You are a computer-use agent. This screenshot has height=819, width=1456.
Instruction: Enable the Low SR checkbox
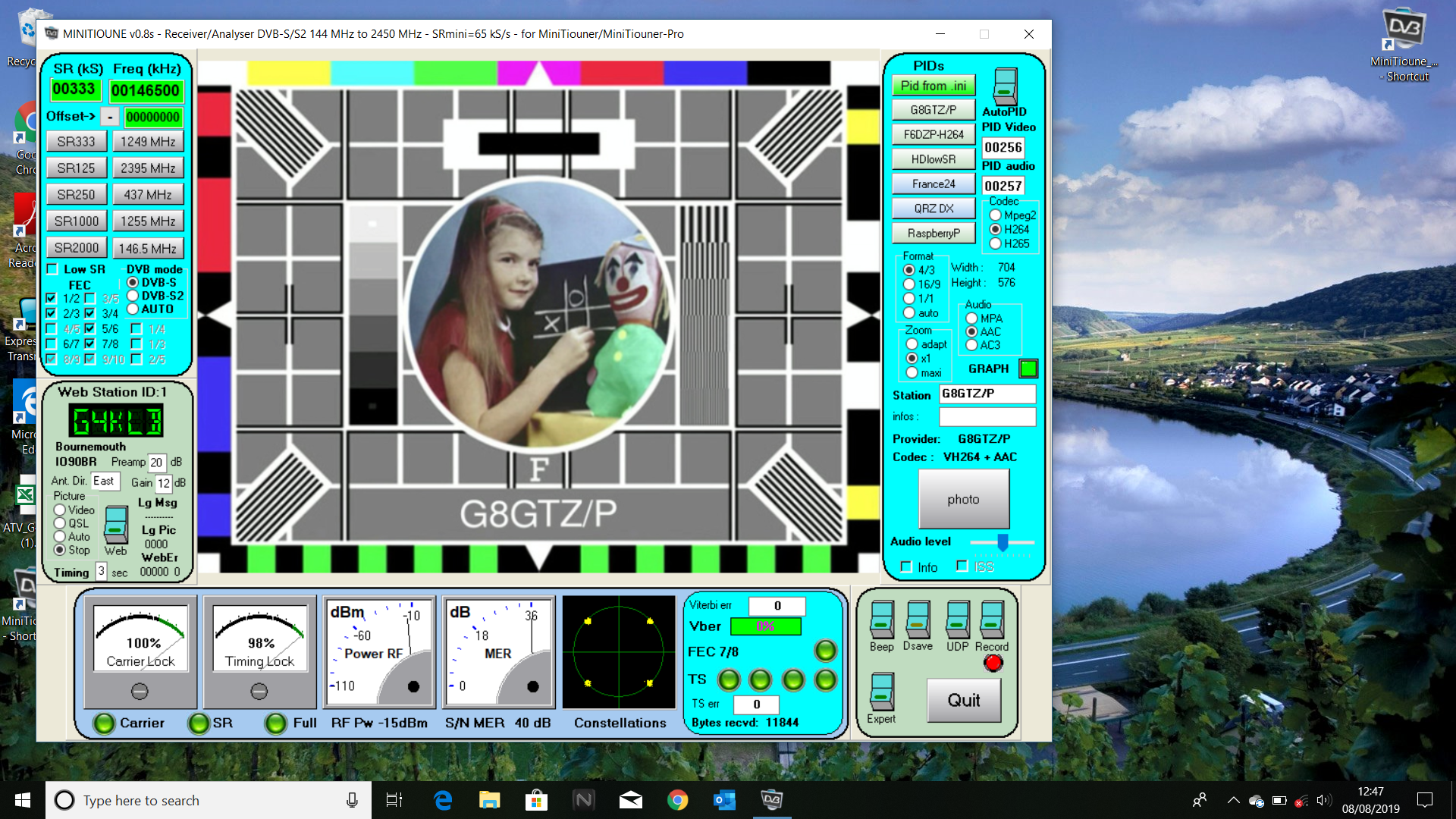point(52,268)
